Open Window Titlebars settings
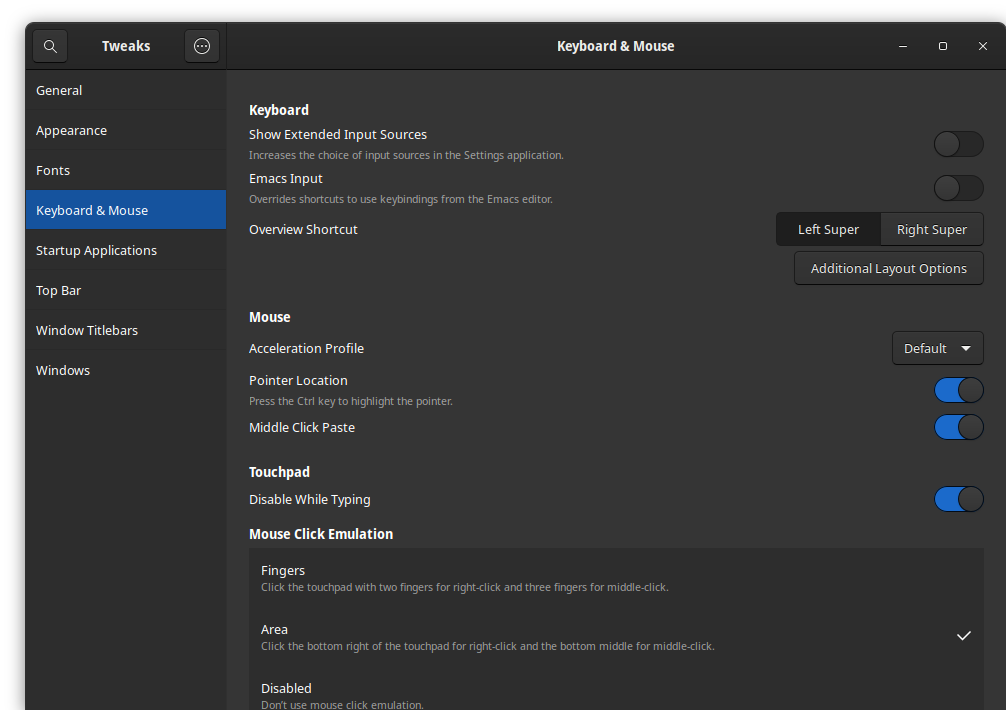Image resolution: width=1006 pixels, height=710 pixels. click(87, 330)
